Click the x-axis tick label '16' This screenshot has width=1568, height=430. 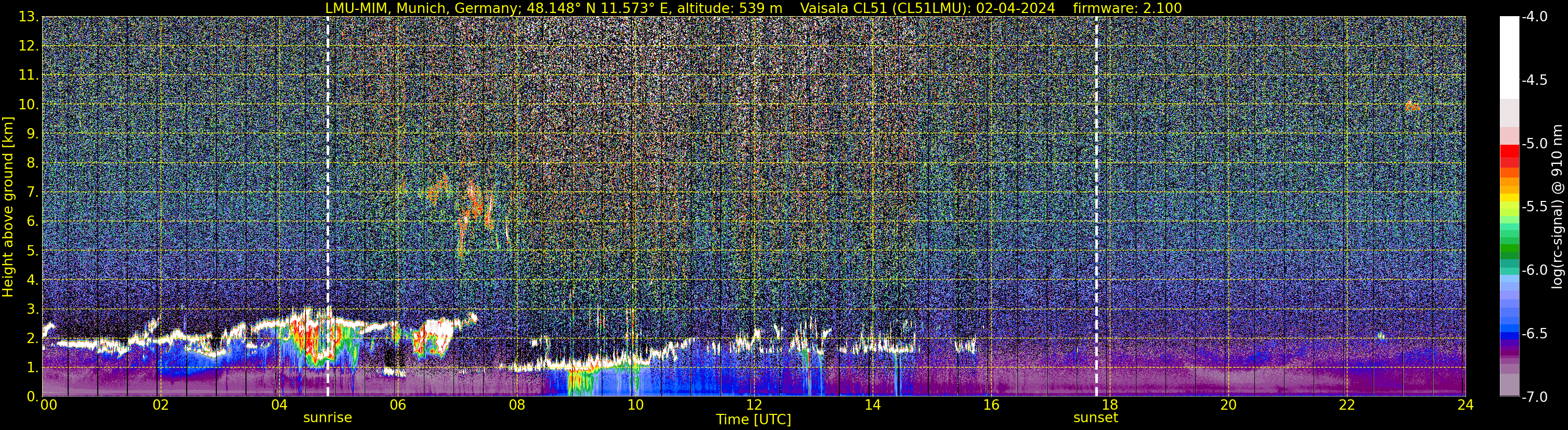[991, 405]
